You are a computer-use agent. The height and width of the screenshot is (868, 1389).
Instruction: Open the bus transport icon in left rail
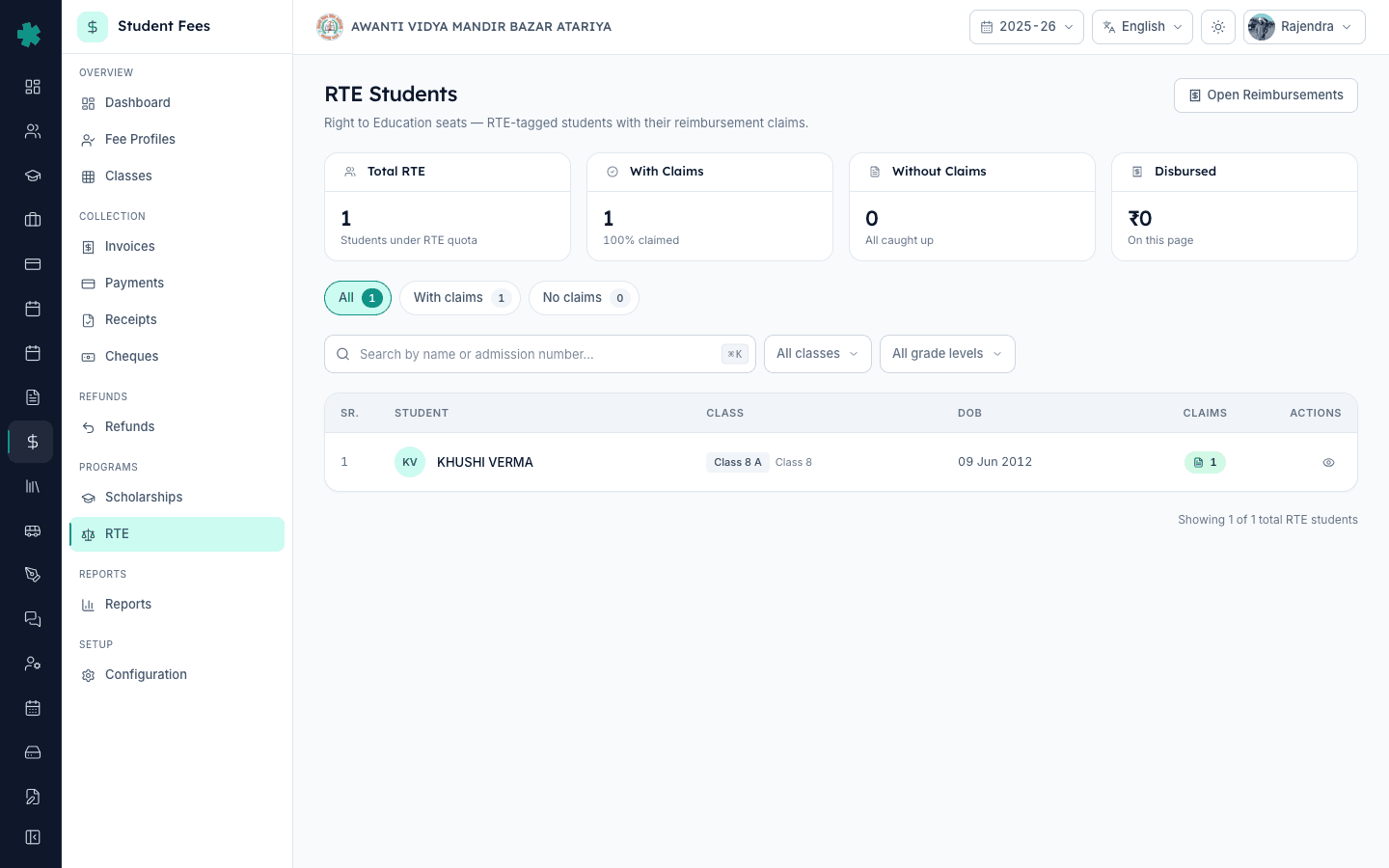point(33,530)
